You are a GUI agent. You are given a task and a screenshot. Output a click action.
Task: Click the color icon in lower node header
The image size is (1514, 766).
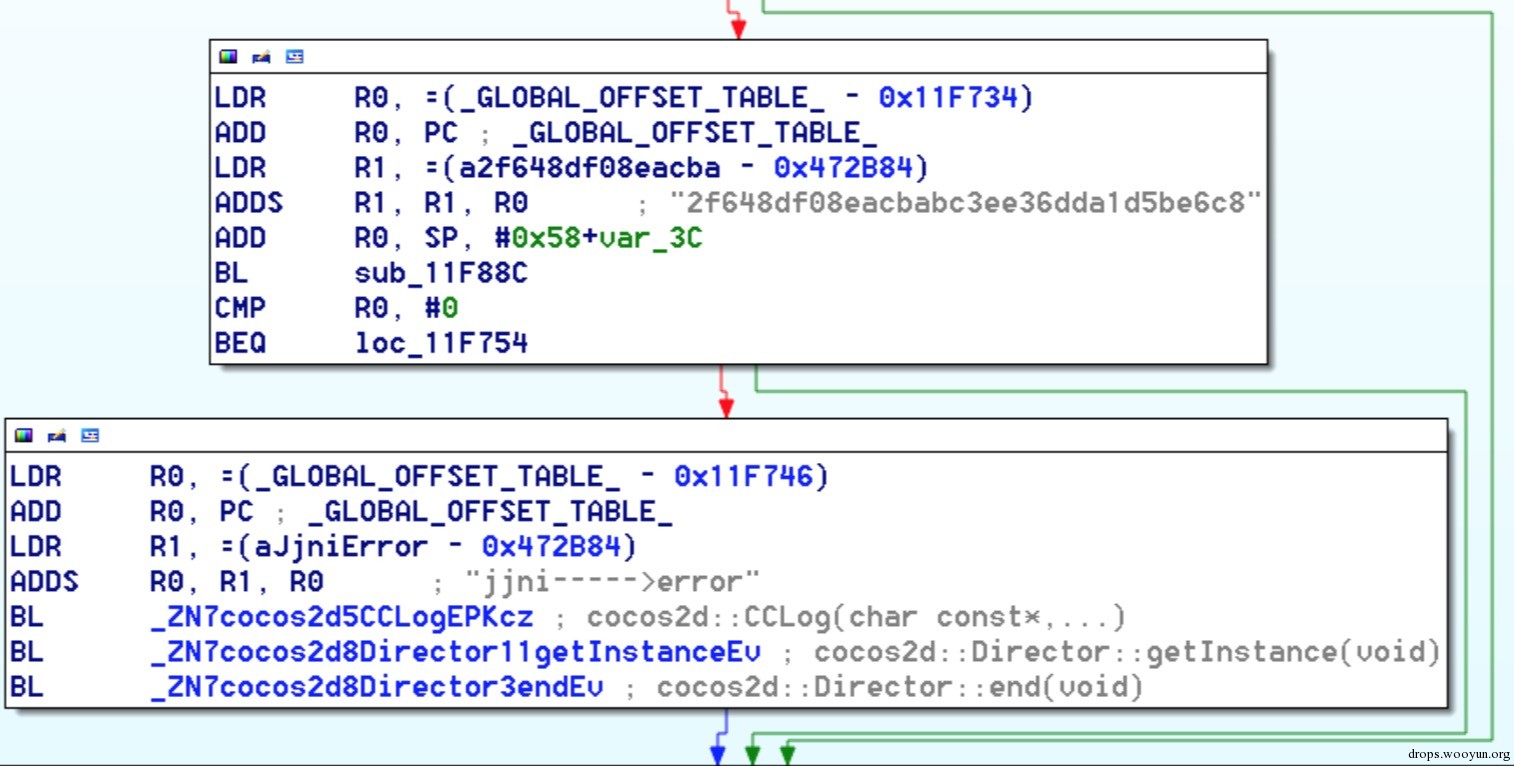click(x=25, y=435)
